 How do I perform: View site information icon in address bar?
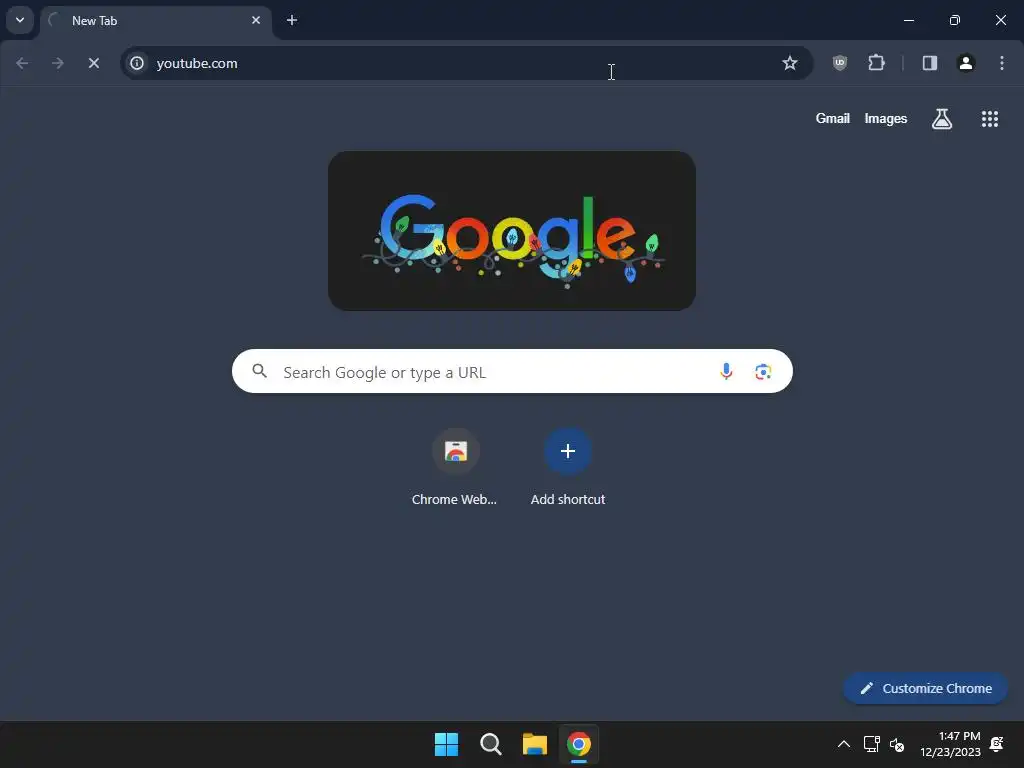[x=137, y=63]
